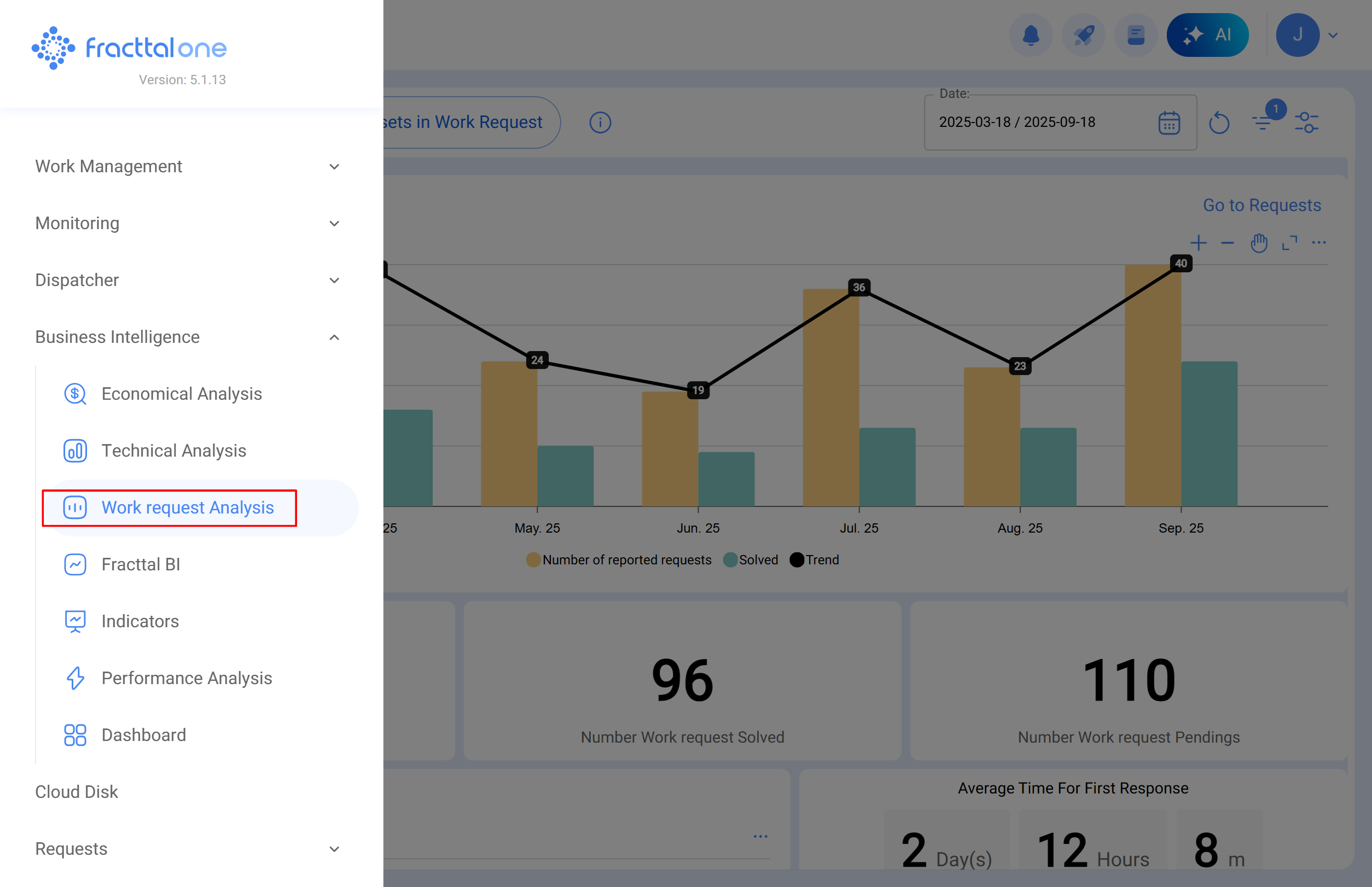Viewport: 1372px width, 887px height.
Task: Click the AI assistant button
Action: pos(1207,35)
